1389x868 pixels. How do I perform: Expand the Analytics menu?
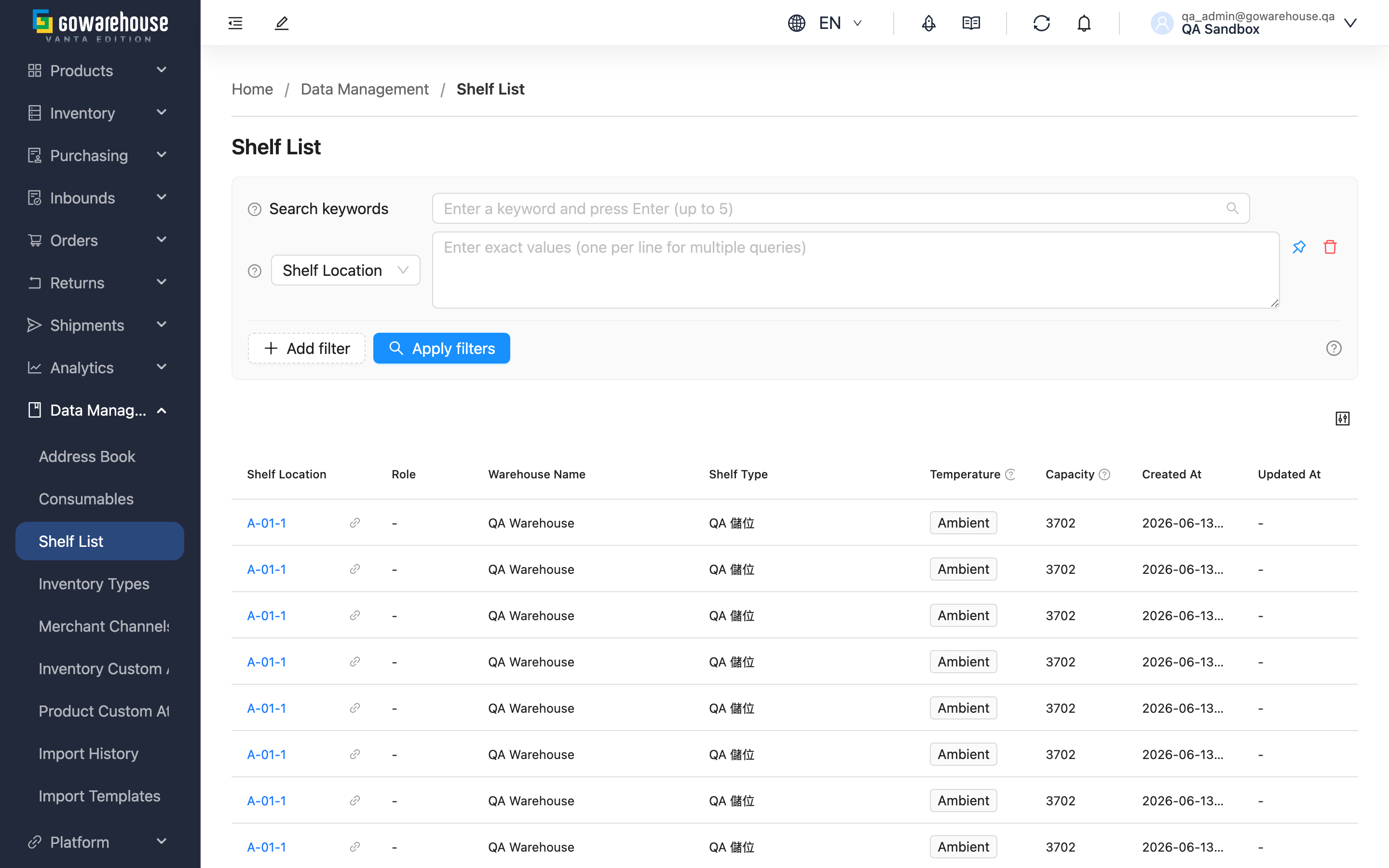(x=100, y=367)
